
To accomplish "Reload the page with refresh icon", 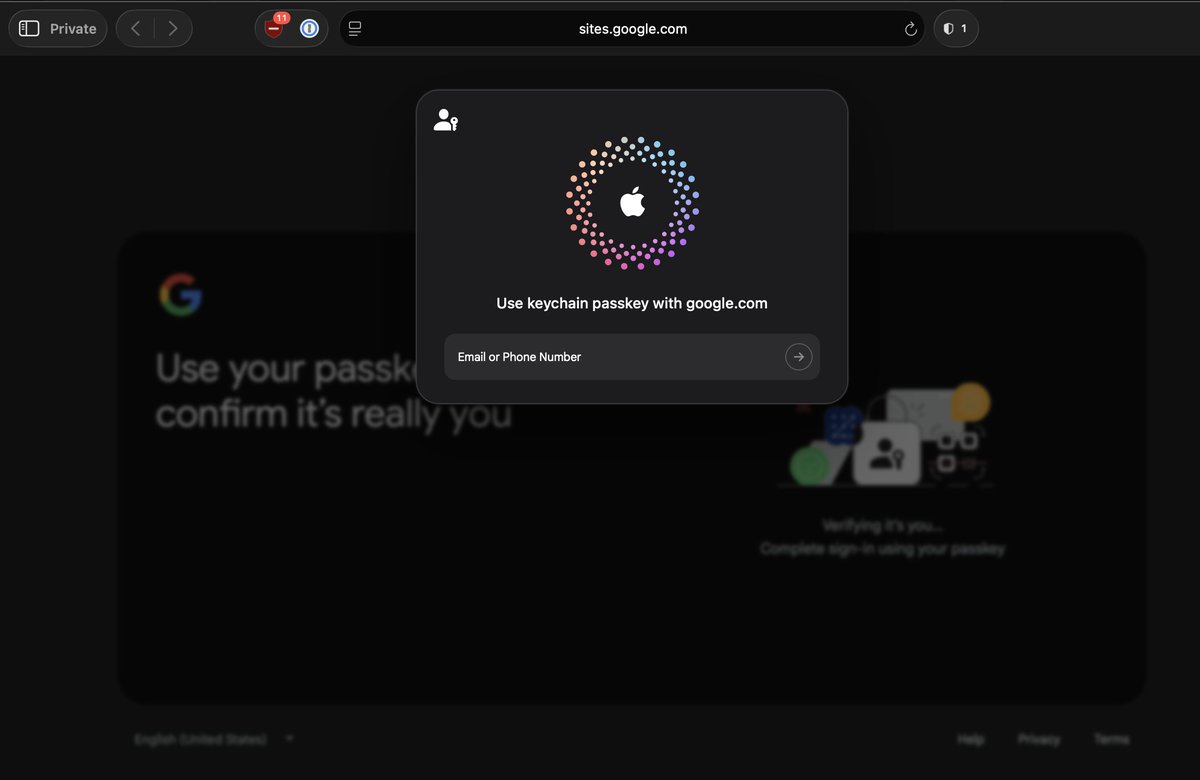I will pyautogui.click(x=910, y=29).
